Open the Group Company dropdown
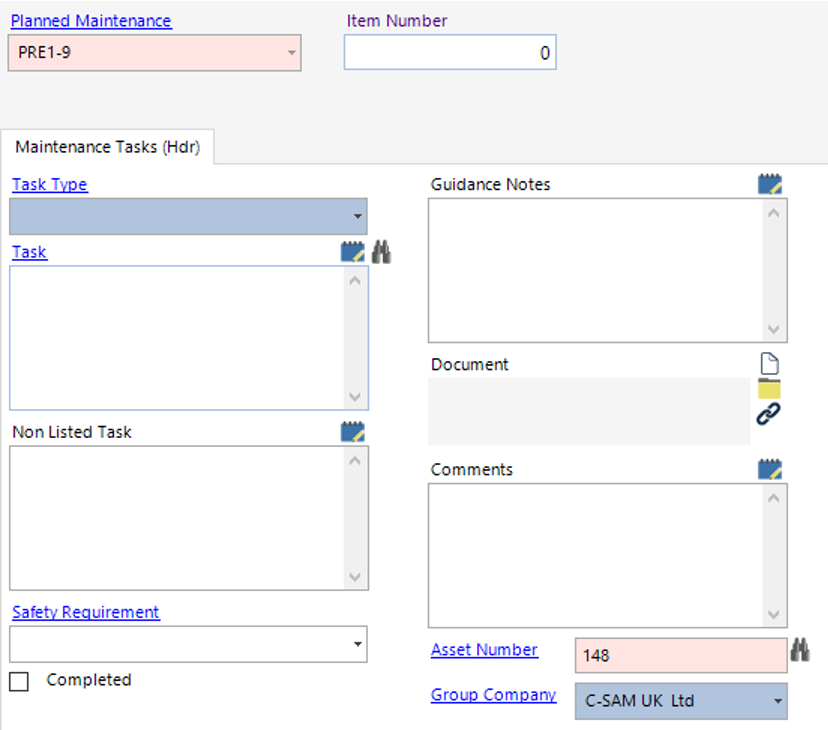Viewport: 828px width, 730px height. 776,701
